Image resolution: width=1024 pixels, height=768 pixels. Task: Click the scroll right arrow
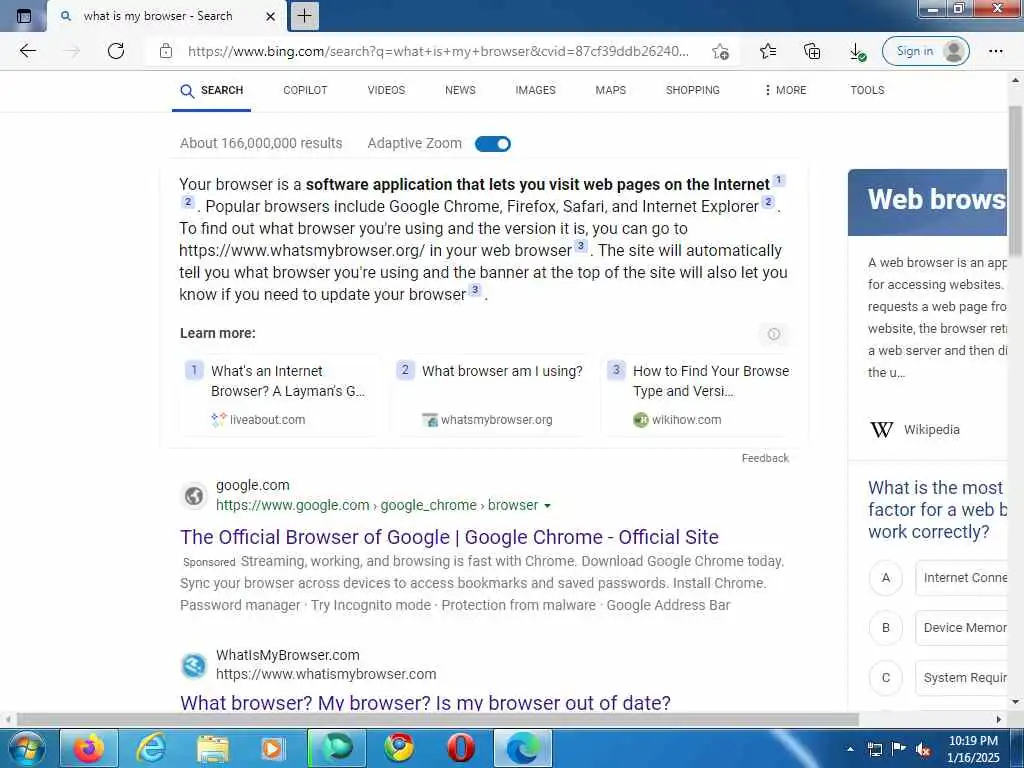click(x=999, y=720)
